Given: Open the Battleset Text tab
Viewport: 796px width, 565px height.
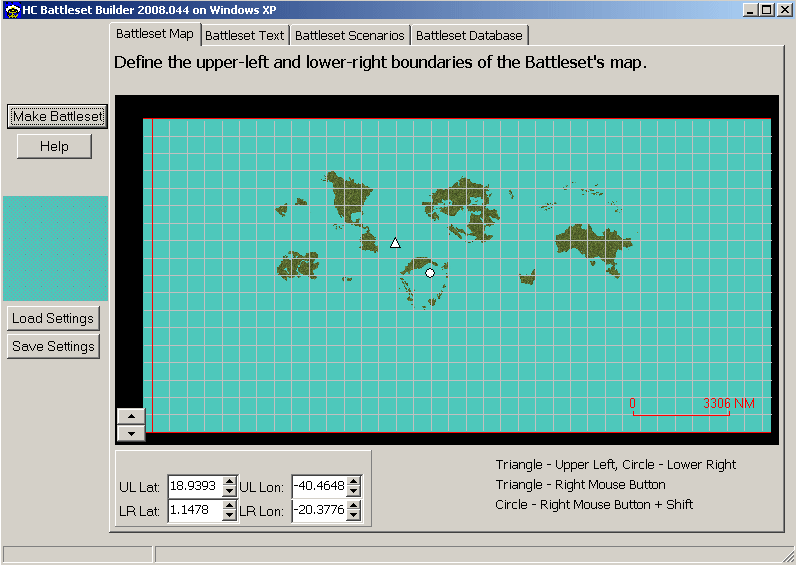Looking at the screenshot, I should click(x=245, y=36).
